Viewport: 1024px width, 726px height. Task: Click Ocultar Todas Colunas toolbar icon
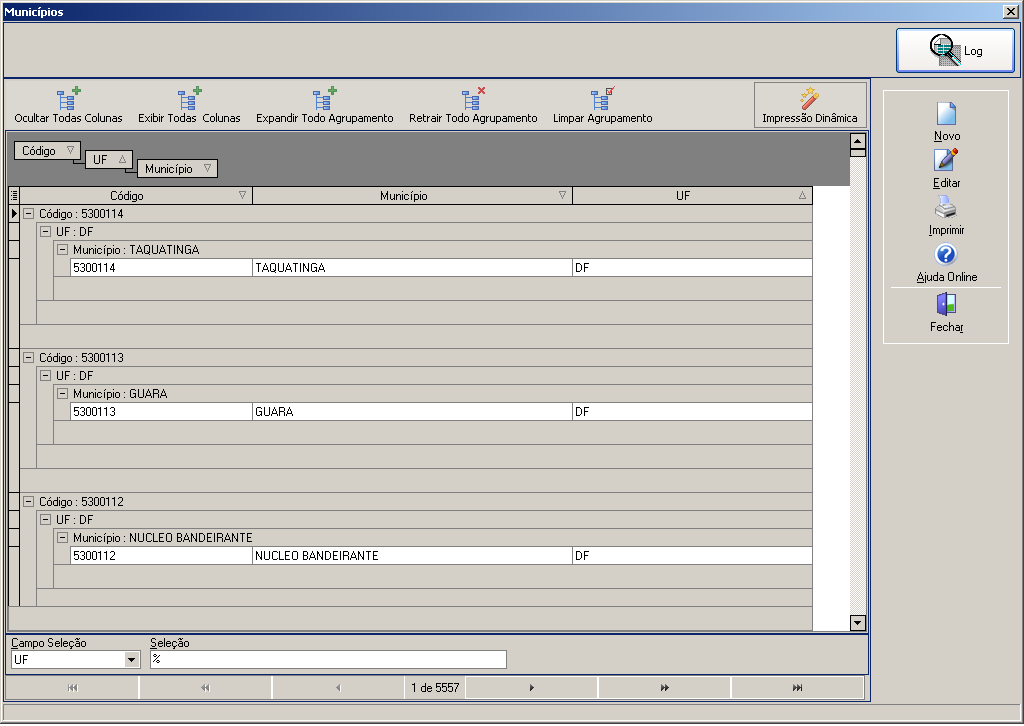[69, 99]
